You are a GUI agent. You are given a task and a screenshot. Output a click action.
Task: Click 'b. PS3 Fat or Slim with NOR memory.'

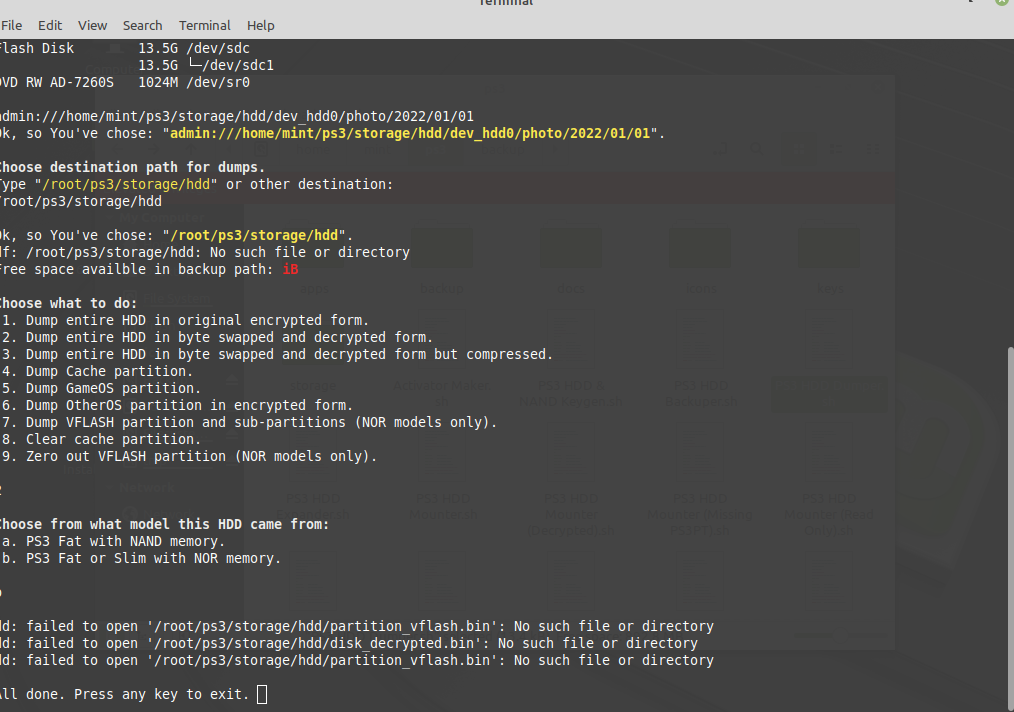(141, 559)
